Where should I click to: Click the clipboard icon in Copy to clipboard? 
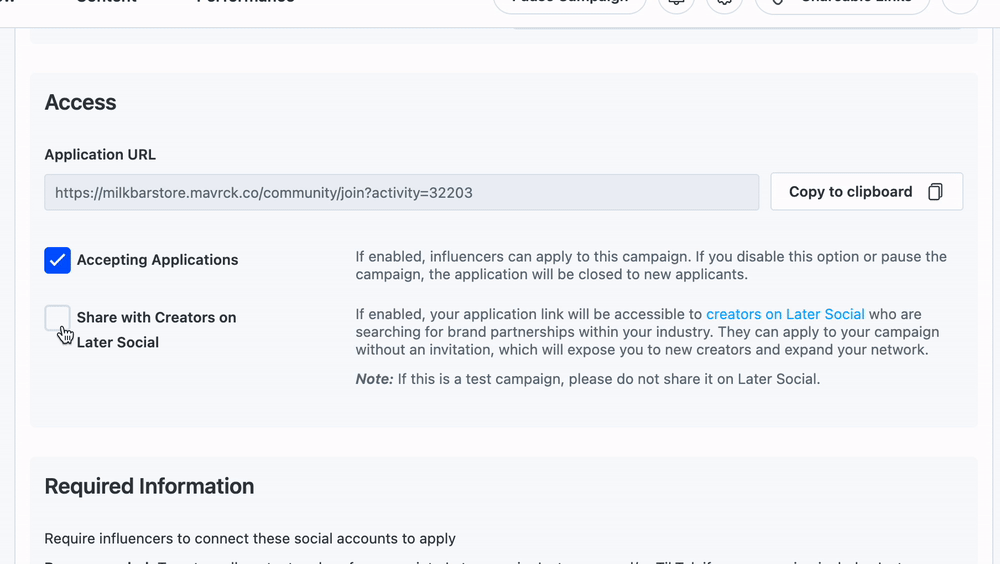click(935, 192)
